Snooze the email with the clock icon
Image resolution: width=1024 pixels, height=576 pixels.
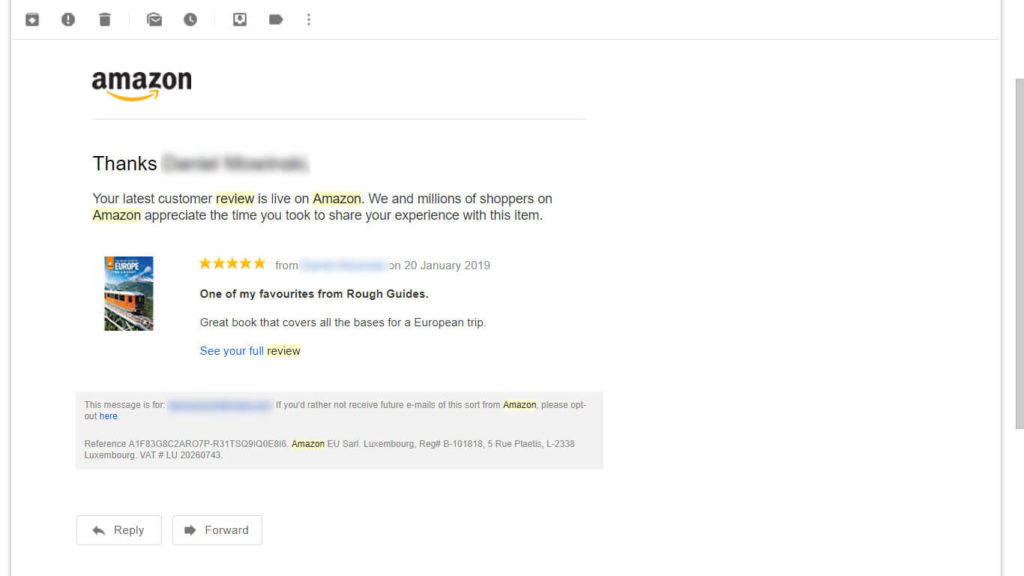pos(190,20)
